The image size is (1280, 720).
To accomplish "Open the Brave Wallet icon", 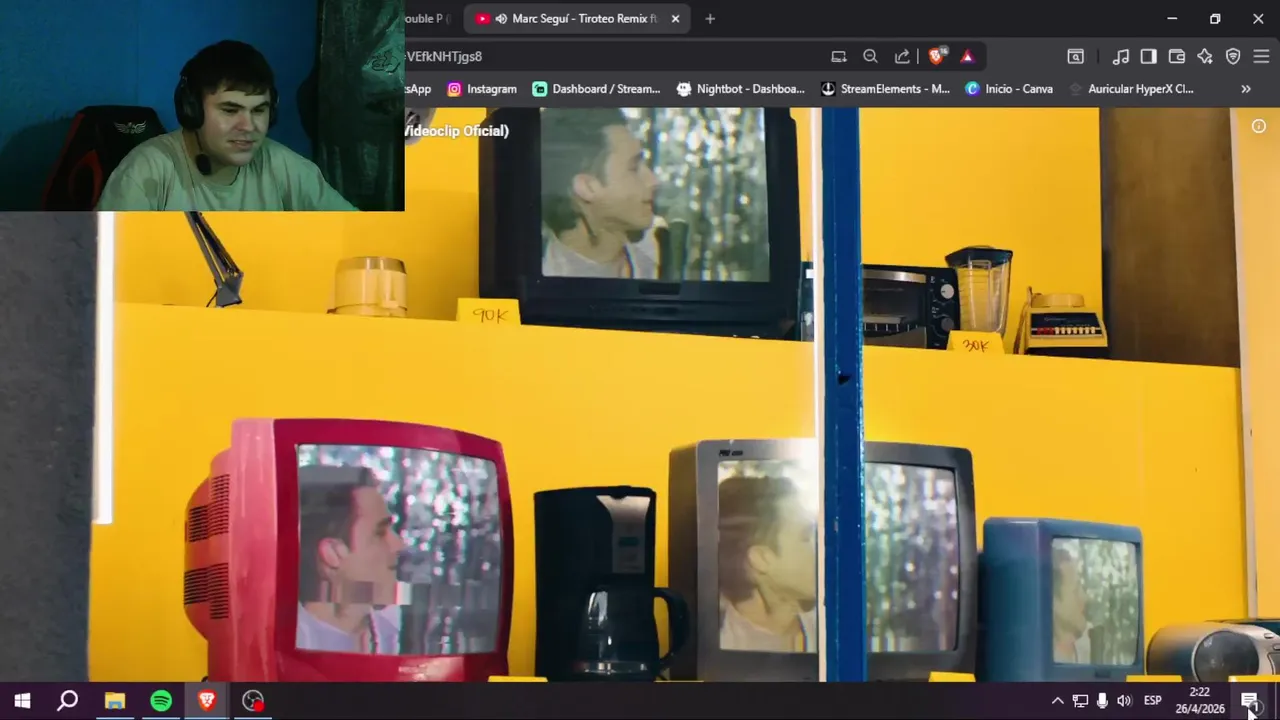I will point(1177,57).
